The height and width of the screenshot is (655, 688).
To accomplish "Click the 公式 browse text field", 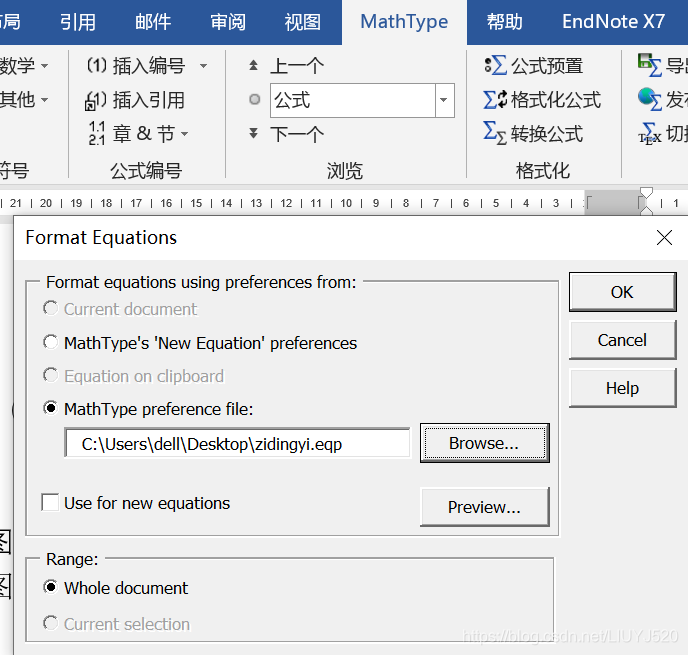I will [x=353, y=100].
